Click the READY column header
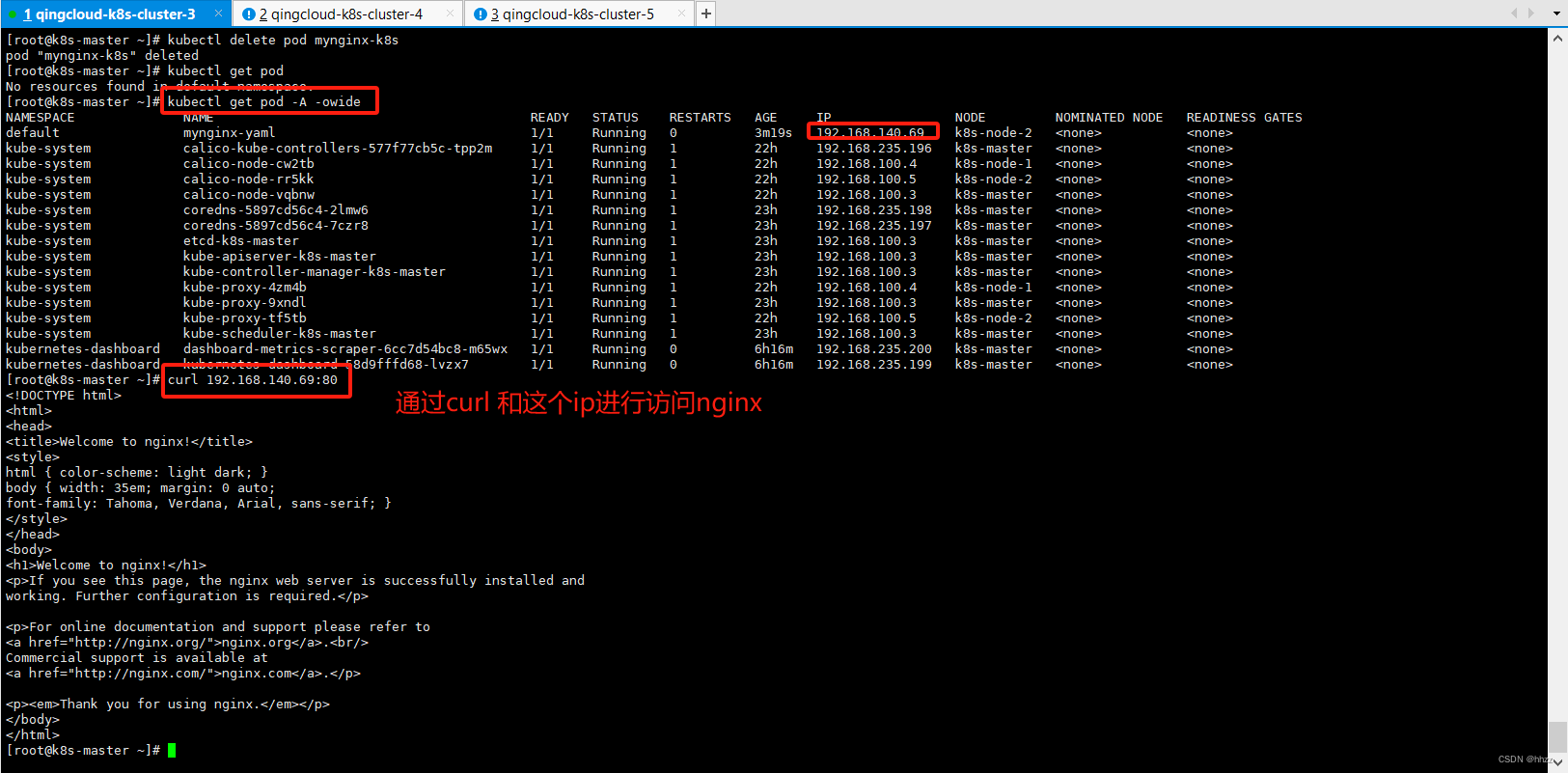The image size is (1568, 773). point(549,118)
